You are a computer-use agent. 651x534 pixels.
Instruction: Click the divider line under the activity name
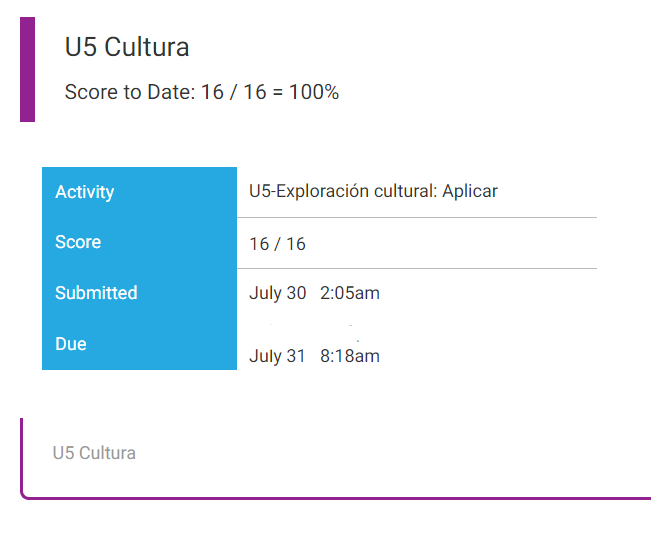pyautogui.click(x=417, y=217)
